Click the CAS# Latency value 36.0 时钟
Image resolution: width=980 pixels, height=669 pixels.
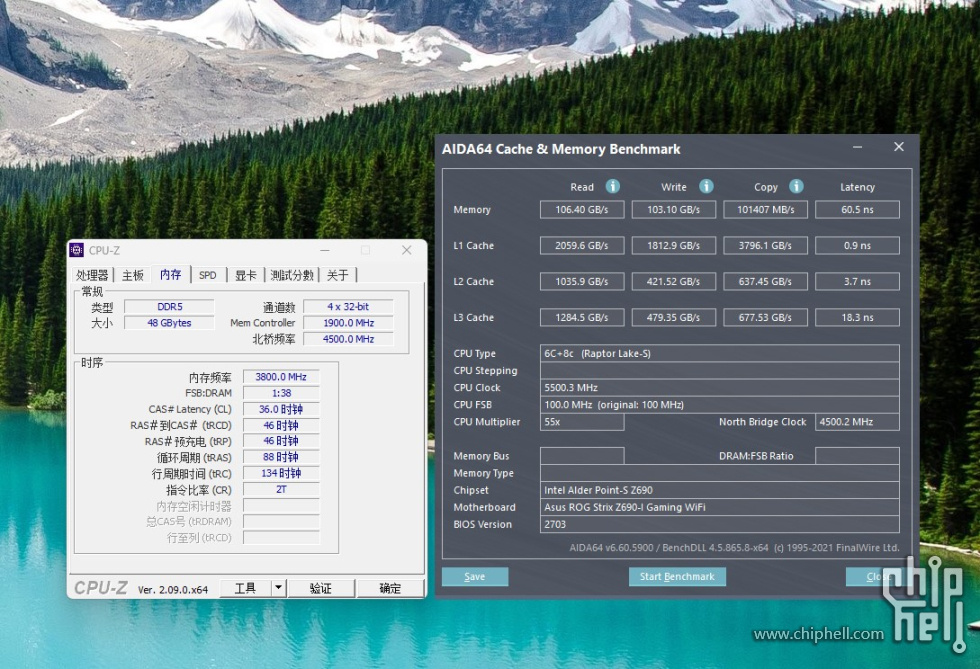281,409
